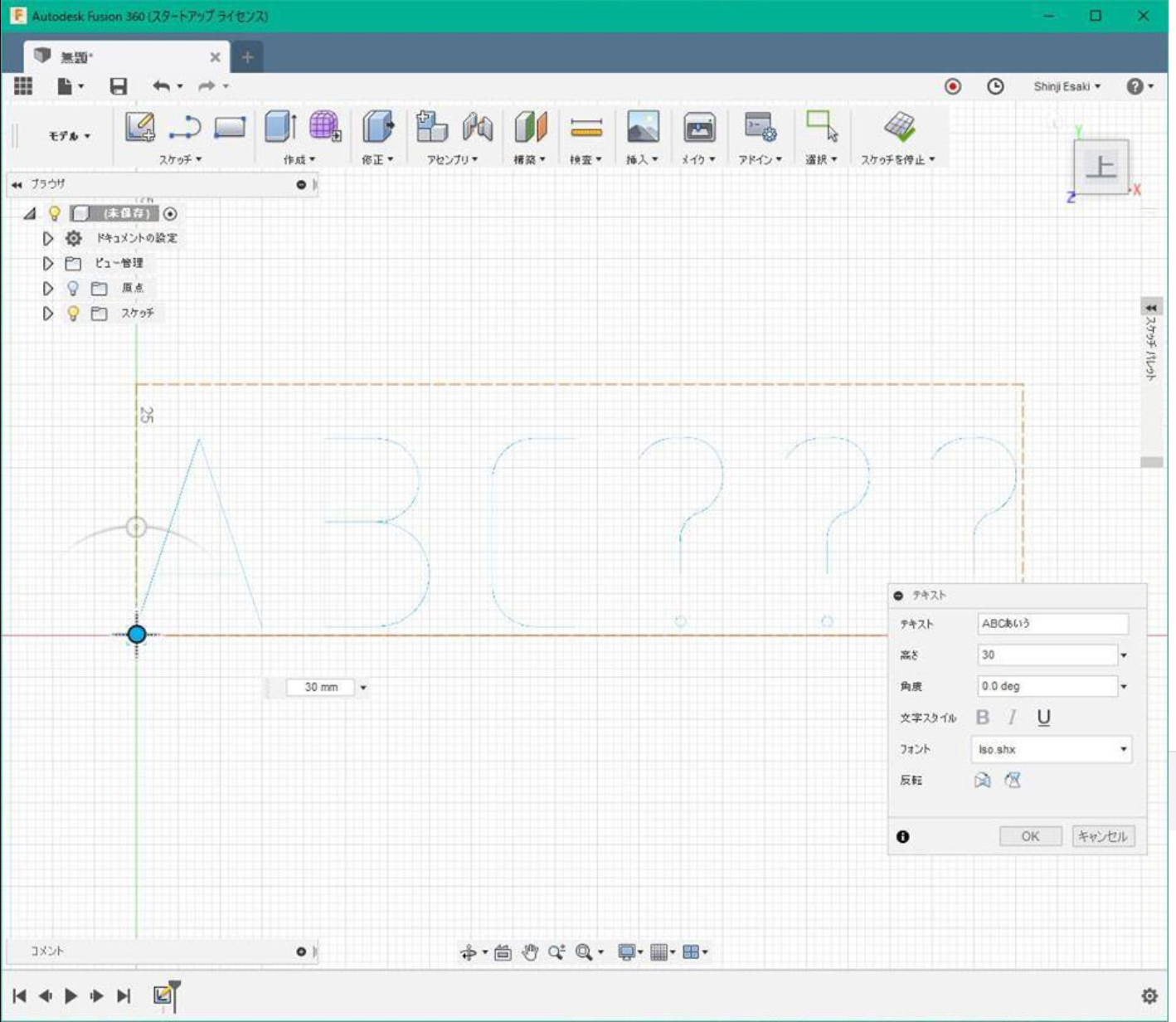1176x1022 pixels.
Task: Jump to timeline start
Action: (x=20, y=995)
